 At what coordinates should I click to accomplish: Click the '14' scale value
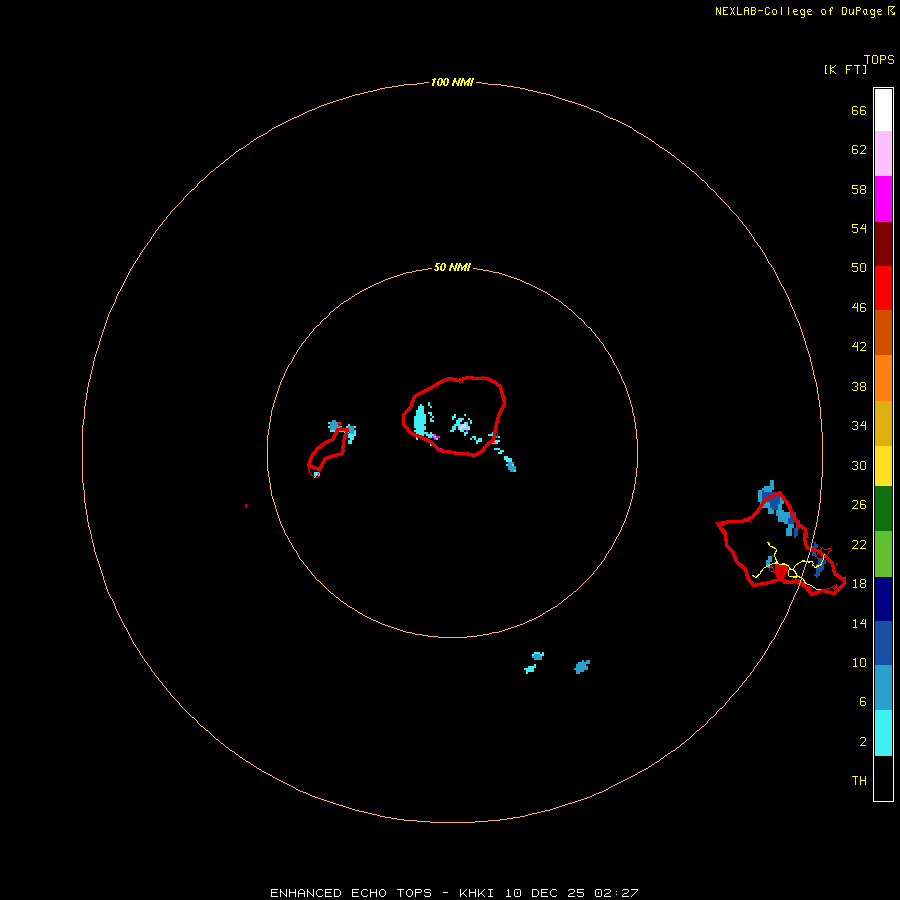pos(859,623)
